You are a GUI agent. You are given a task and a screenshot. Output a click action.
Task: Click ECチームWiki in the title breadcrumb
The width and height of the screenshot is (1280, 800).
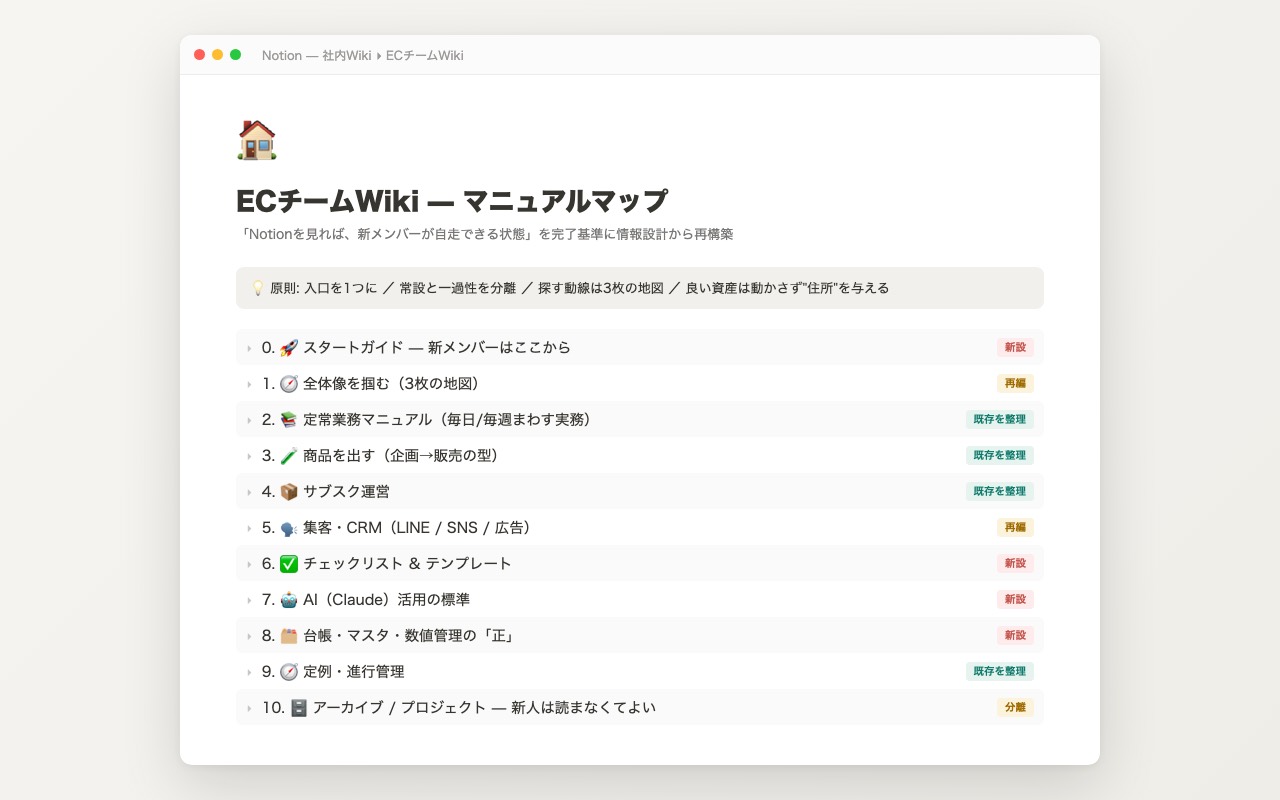[424, 55]
